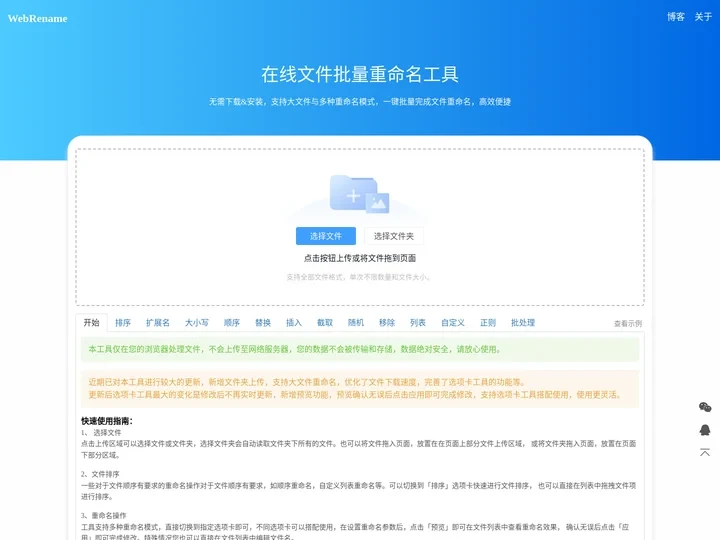
Task: Click the QQ penguin icon
Action: 705,430
